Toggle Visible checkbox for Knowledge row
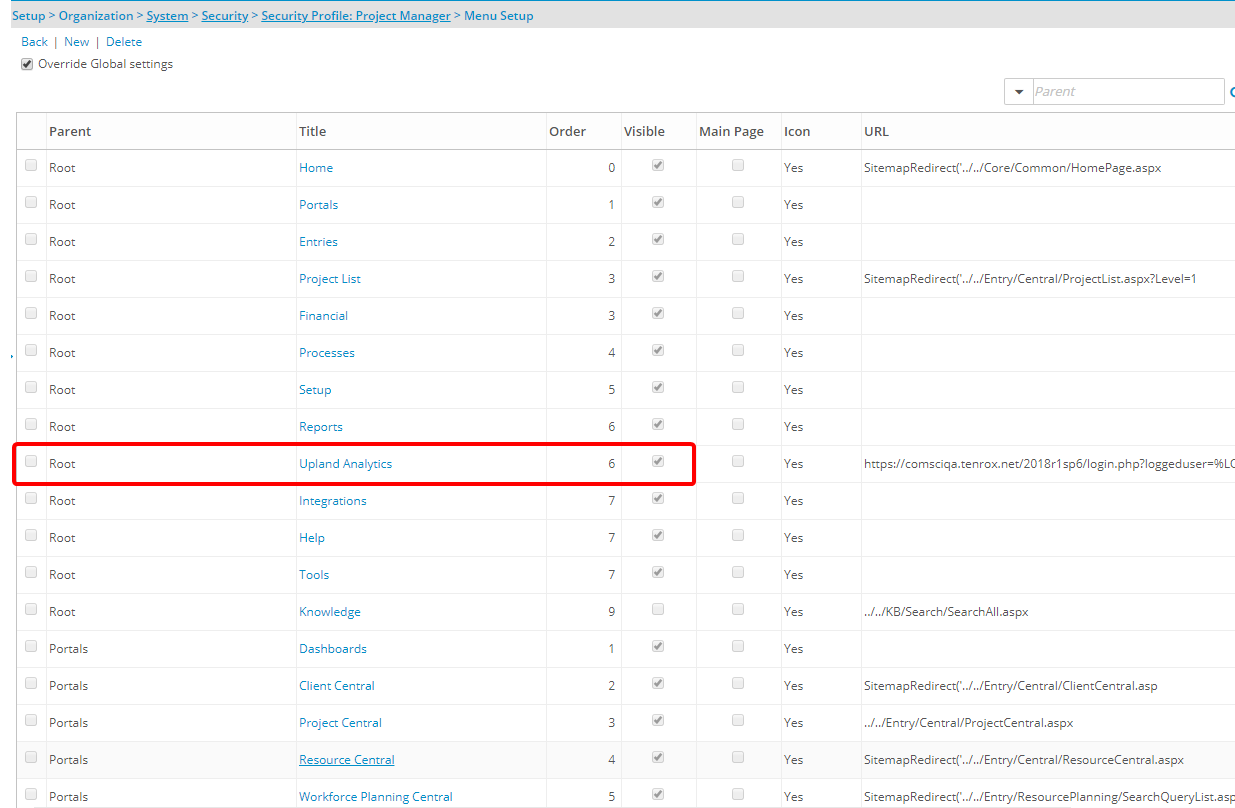 657,610
